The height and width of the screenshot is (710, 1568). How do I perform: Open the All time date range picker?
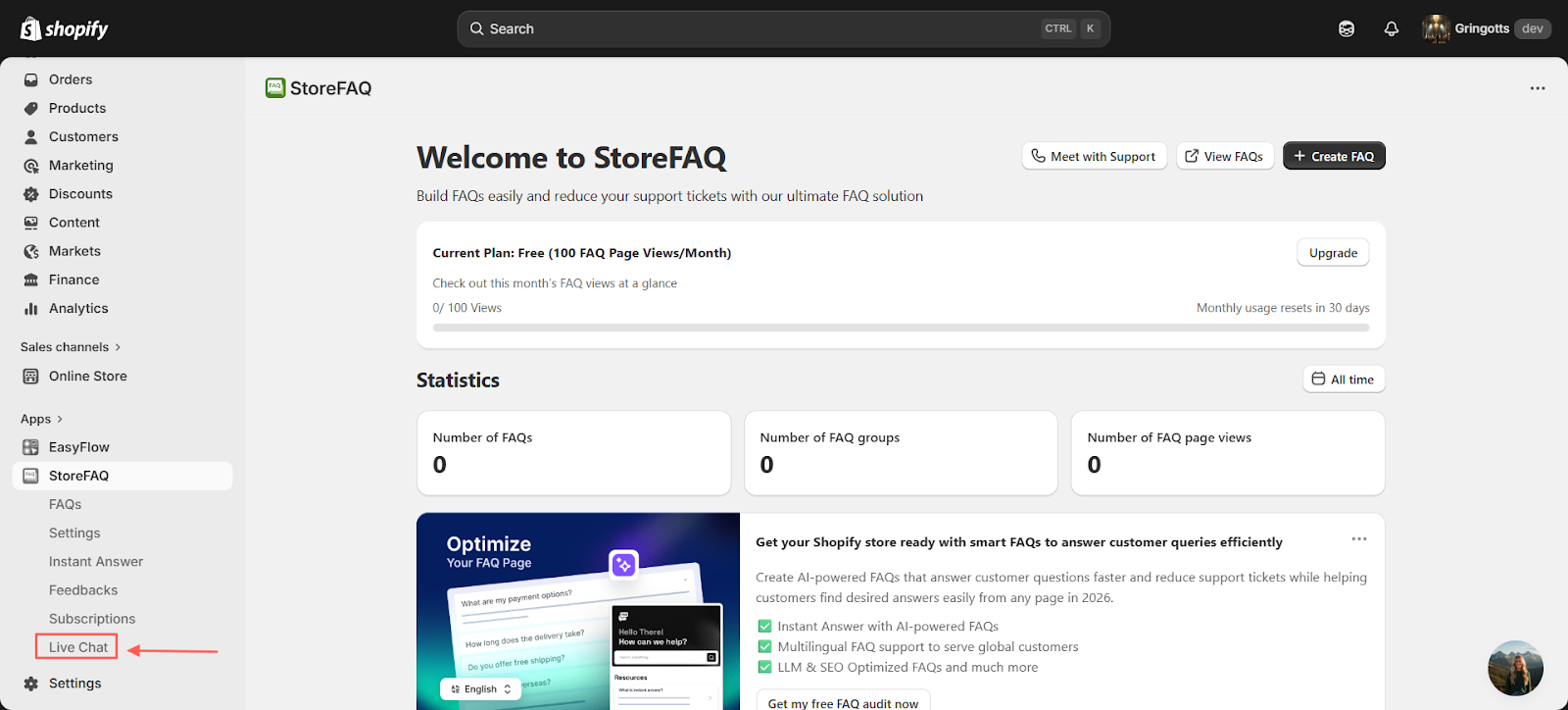coord(1344,380)
